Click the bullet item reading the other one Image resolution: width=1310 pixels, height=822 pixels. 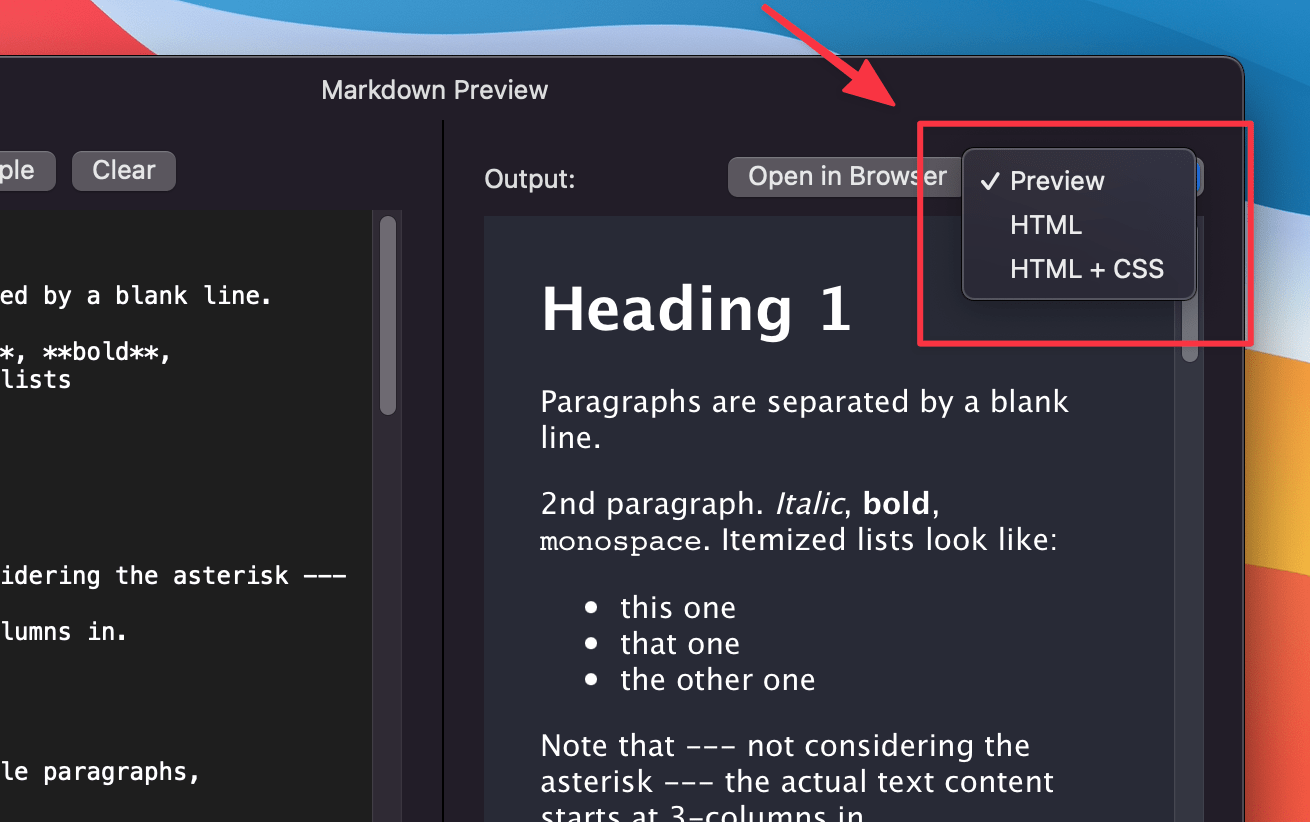[717, 679]
